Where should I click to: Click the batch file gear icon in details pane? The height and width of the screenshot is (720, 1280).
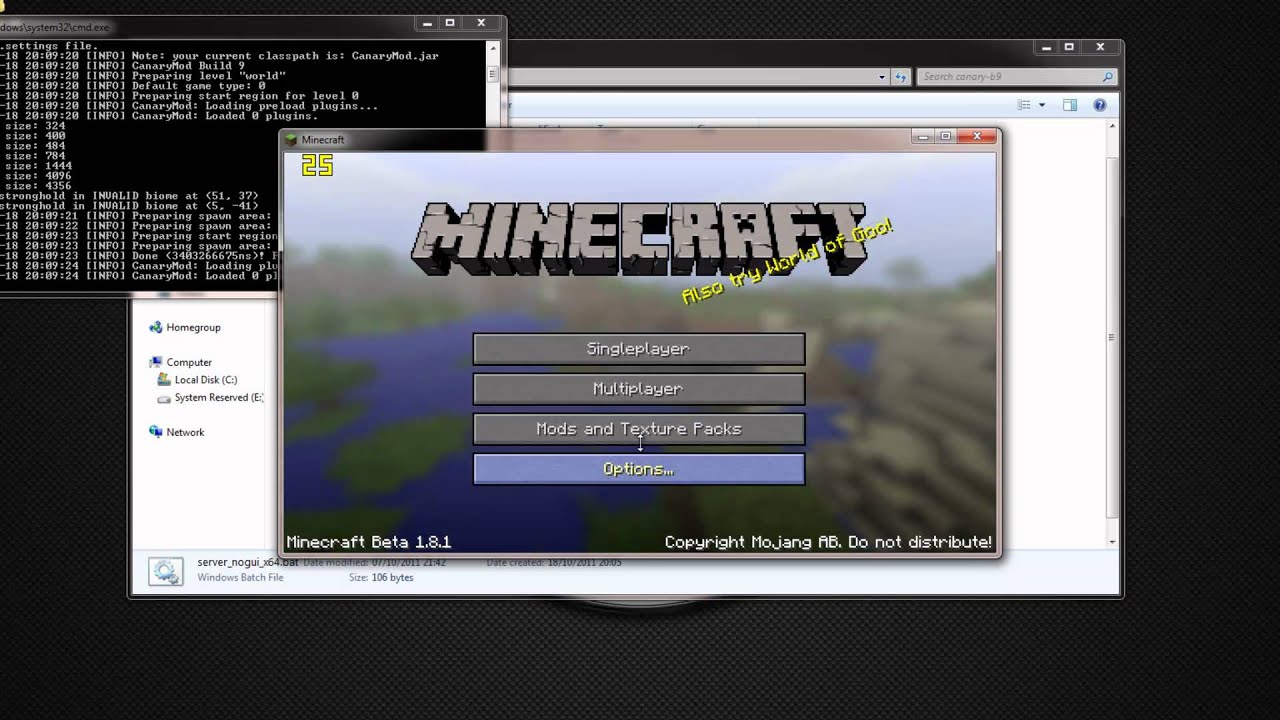[x=166, y=571]
